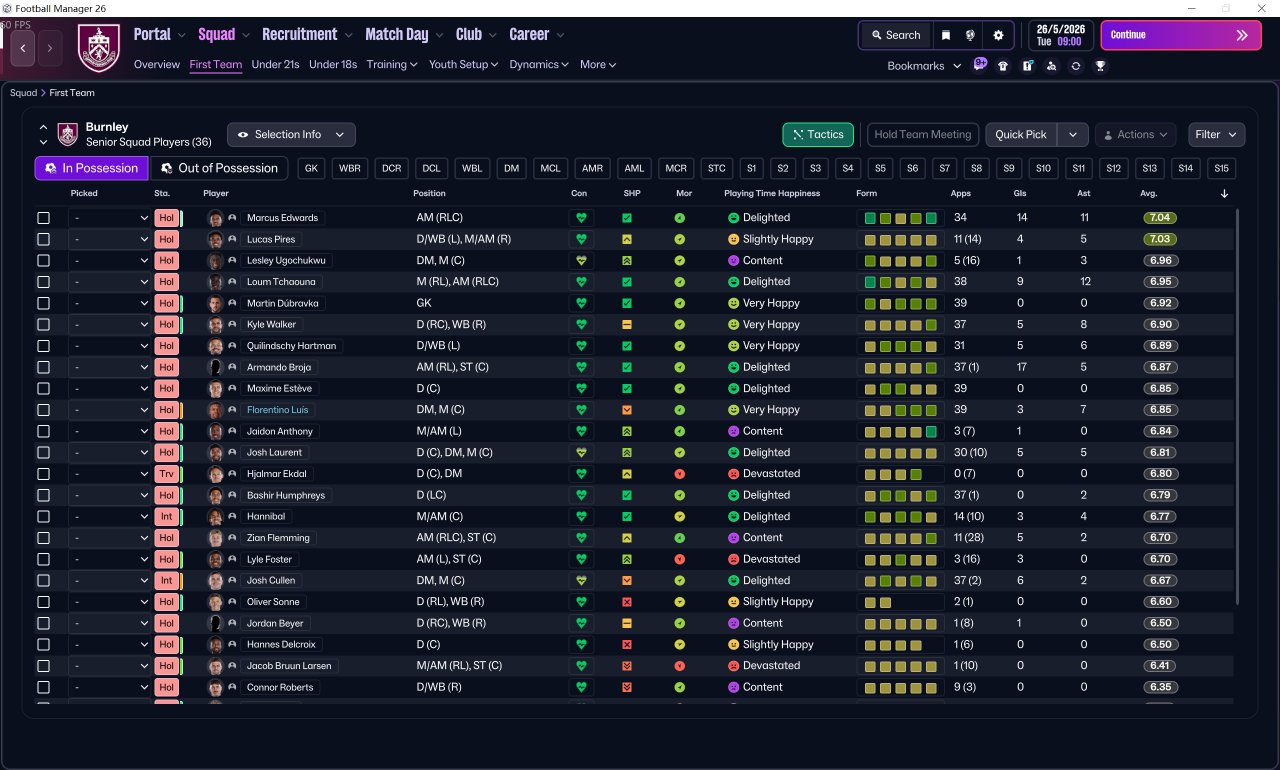1280x770 pixels.
Task: Open the Picked dropdown for Maxime Estève
Action: pos(109,389)
